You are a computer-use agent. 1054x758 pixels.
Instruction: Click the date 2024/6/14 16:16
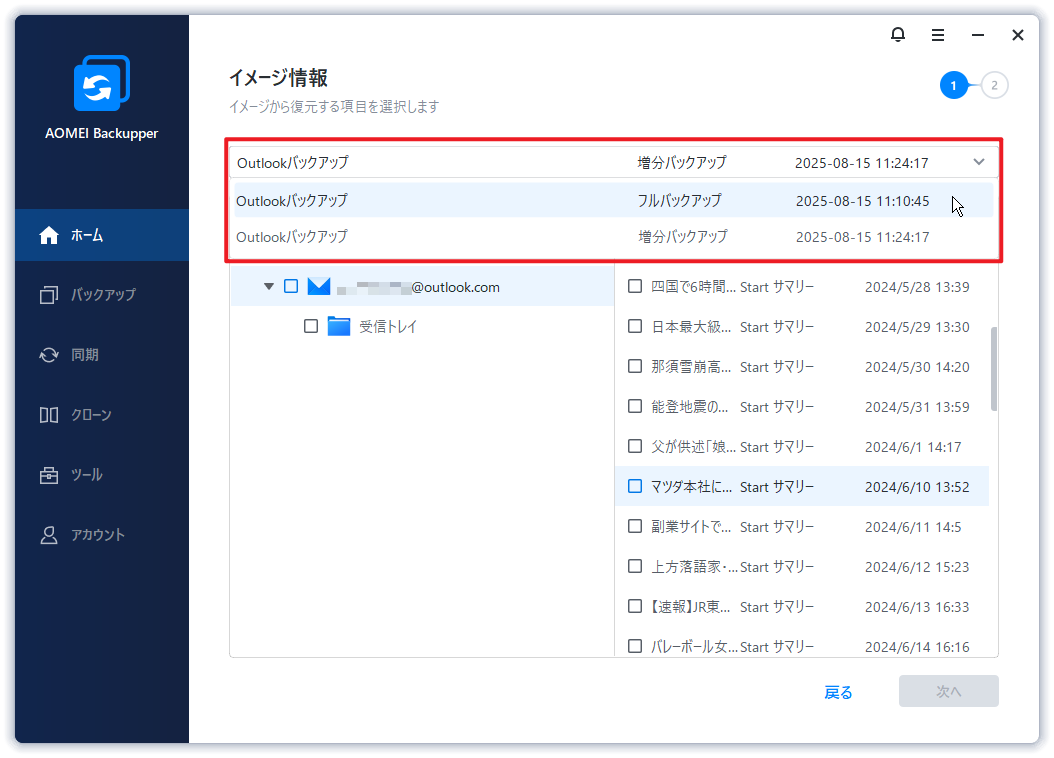click(917, 646)
